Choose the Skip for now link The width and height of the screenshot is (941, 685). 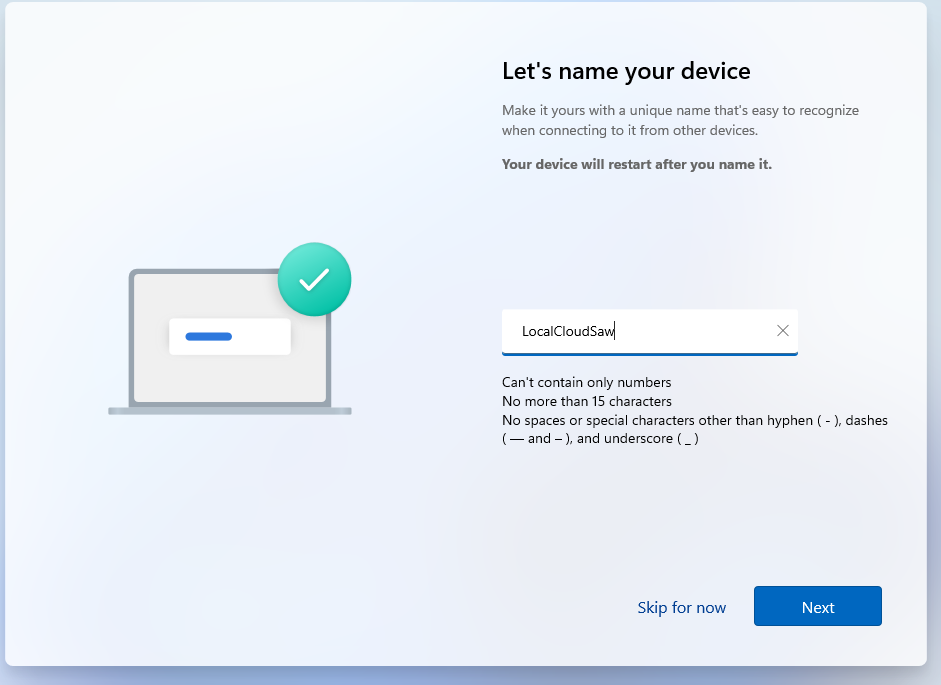coord(681,608)
